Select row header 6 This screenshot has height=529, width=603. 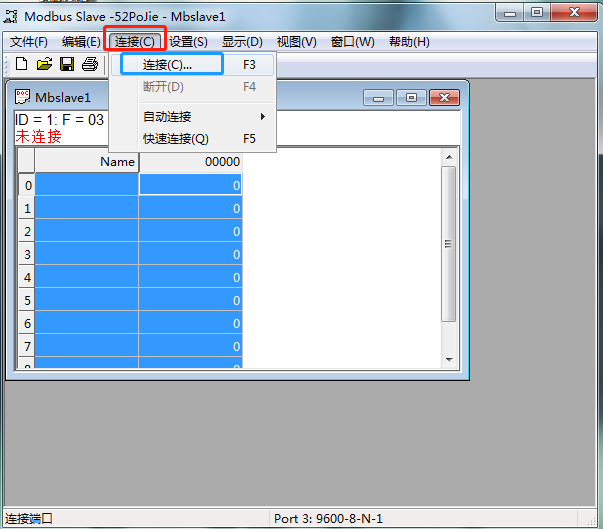pos(27,324)
